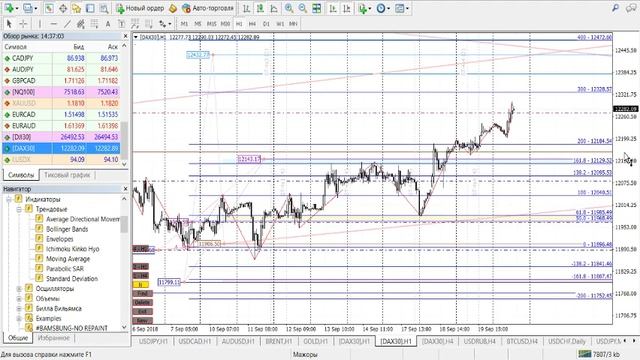Switch timeframe to M15
Image resolution: width=640 pixels, height=360 pixels.
pos(211,24)
